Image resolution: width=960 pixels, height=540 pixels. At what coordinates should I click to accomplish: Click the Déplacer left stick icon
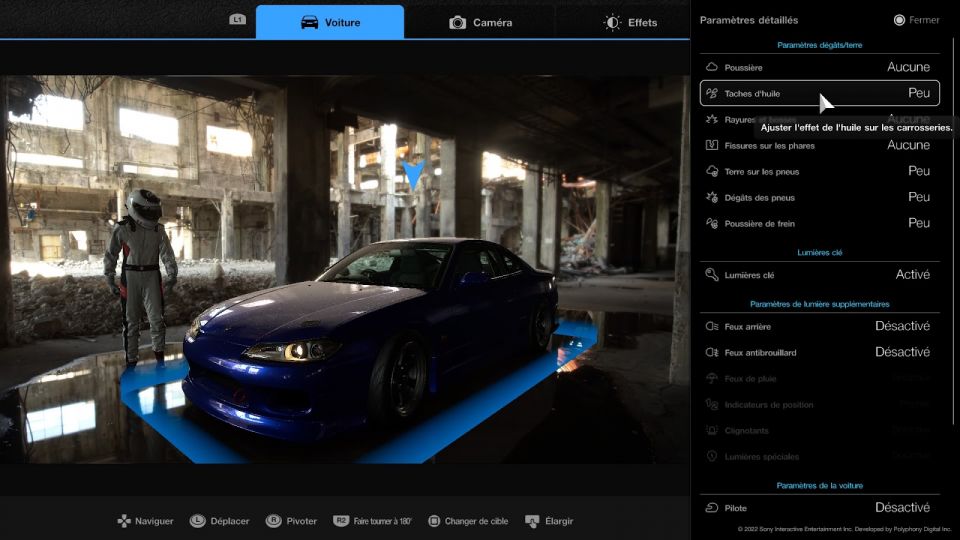click(x=197, y=520)
